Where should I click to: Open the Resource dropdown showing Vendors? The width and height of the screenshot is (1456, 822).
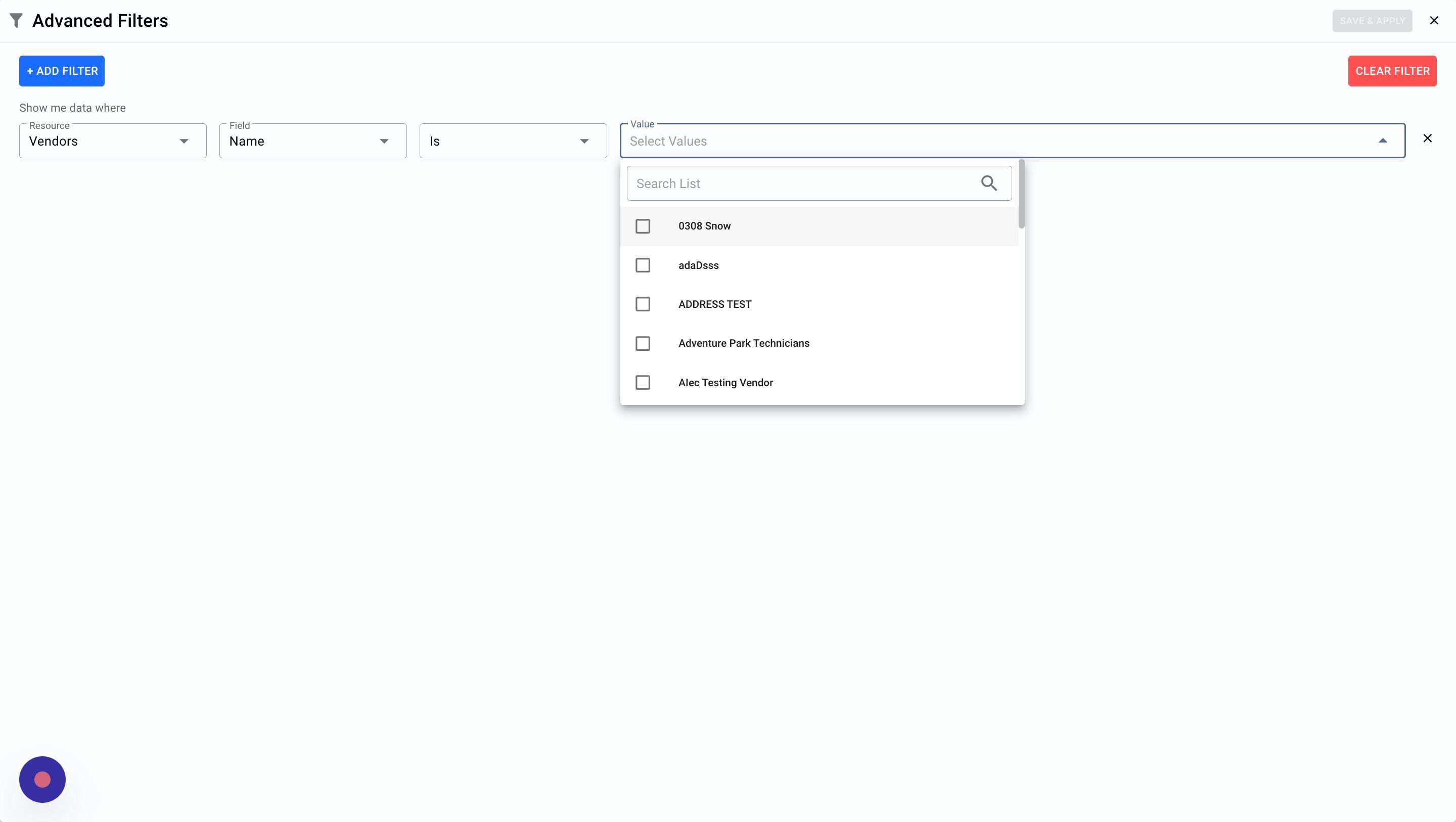pos(112,141)
